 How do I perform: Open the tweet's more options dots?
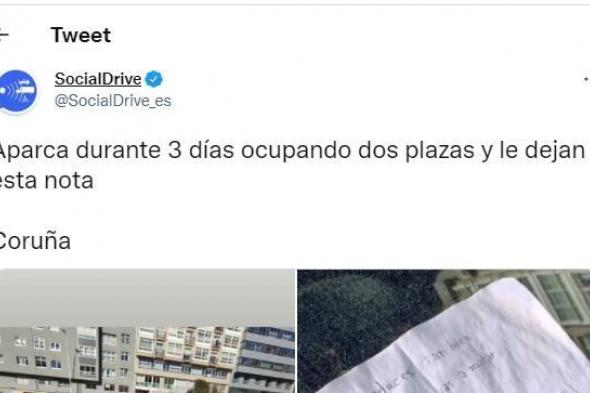587,79
